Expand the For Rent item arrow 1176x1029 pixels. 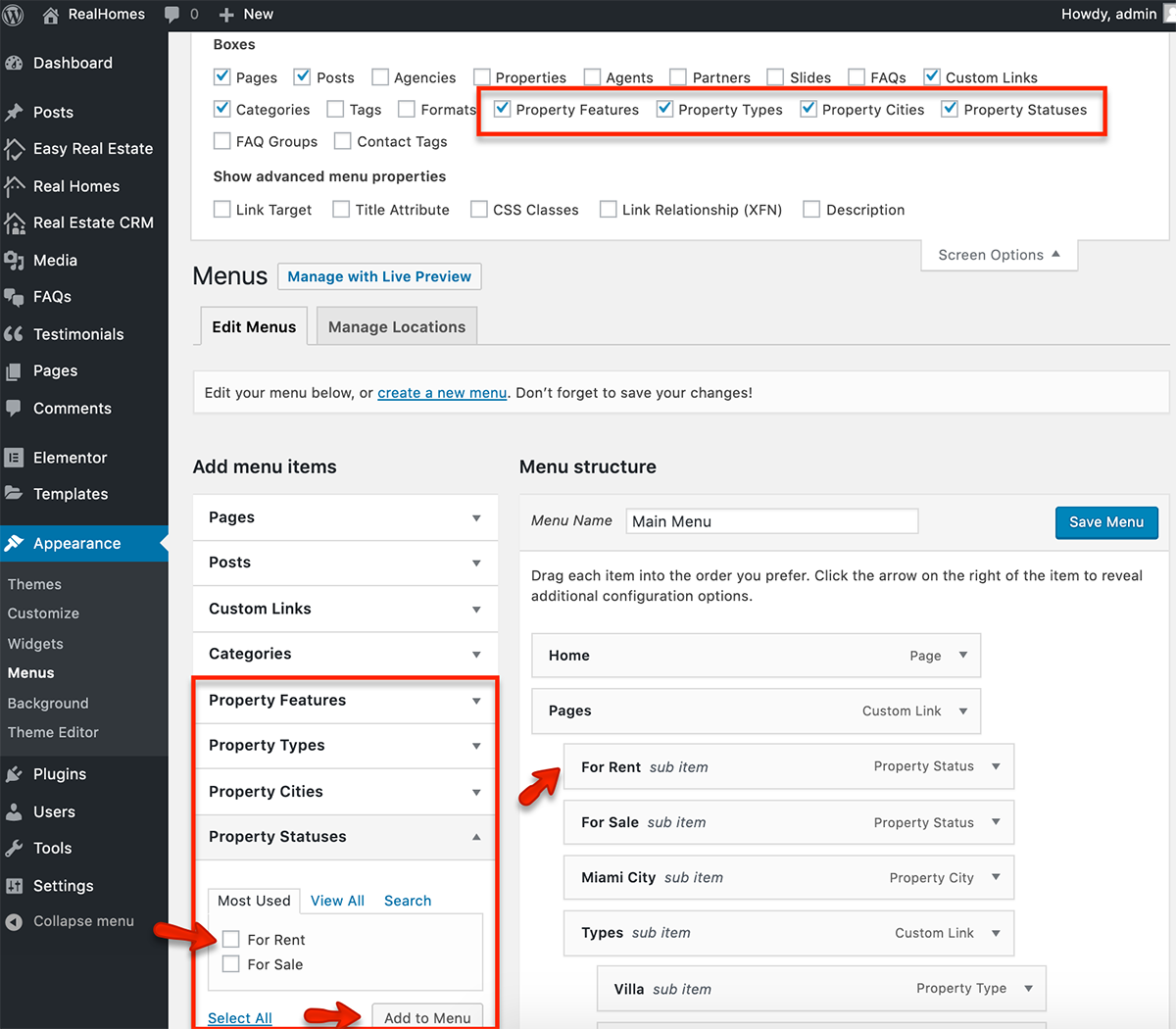pyautogui.click(x=996, y=766)
